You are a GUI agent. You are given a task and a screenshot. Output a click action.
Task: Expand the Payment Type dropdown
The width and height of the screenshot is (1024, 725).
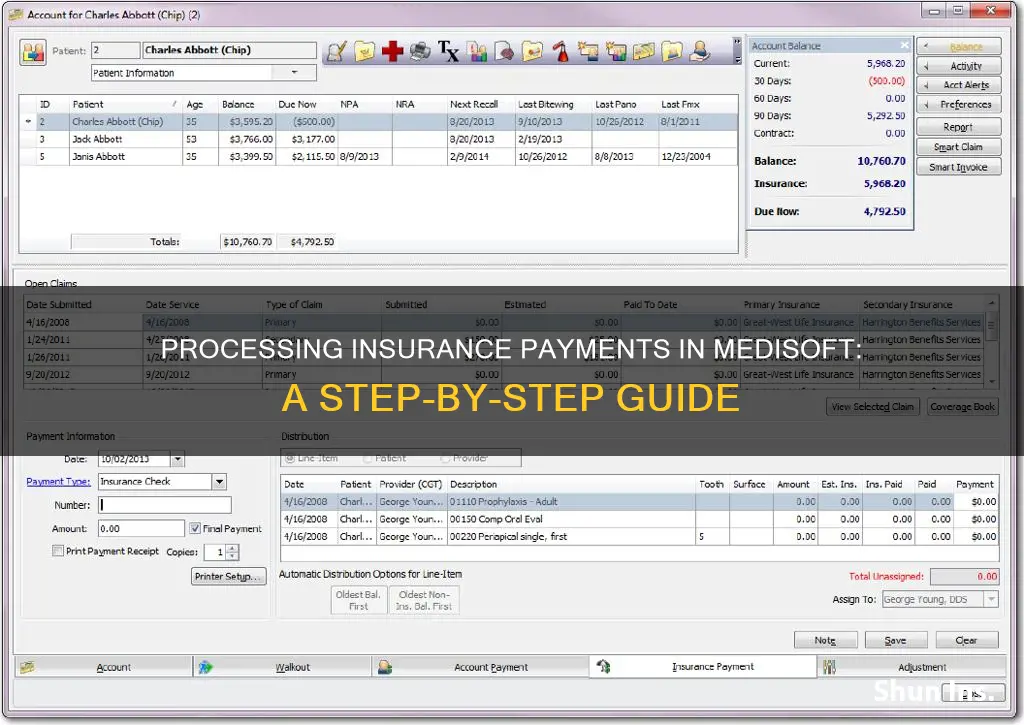coord(219,481)
